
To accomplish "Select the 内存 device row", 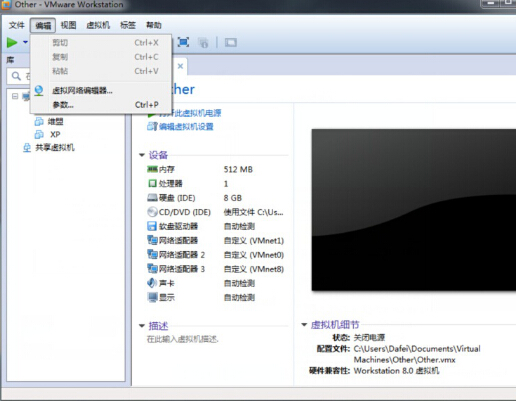I will [216, 169].
